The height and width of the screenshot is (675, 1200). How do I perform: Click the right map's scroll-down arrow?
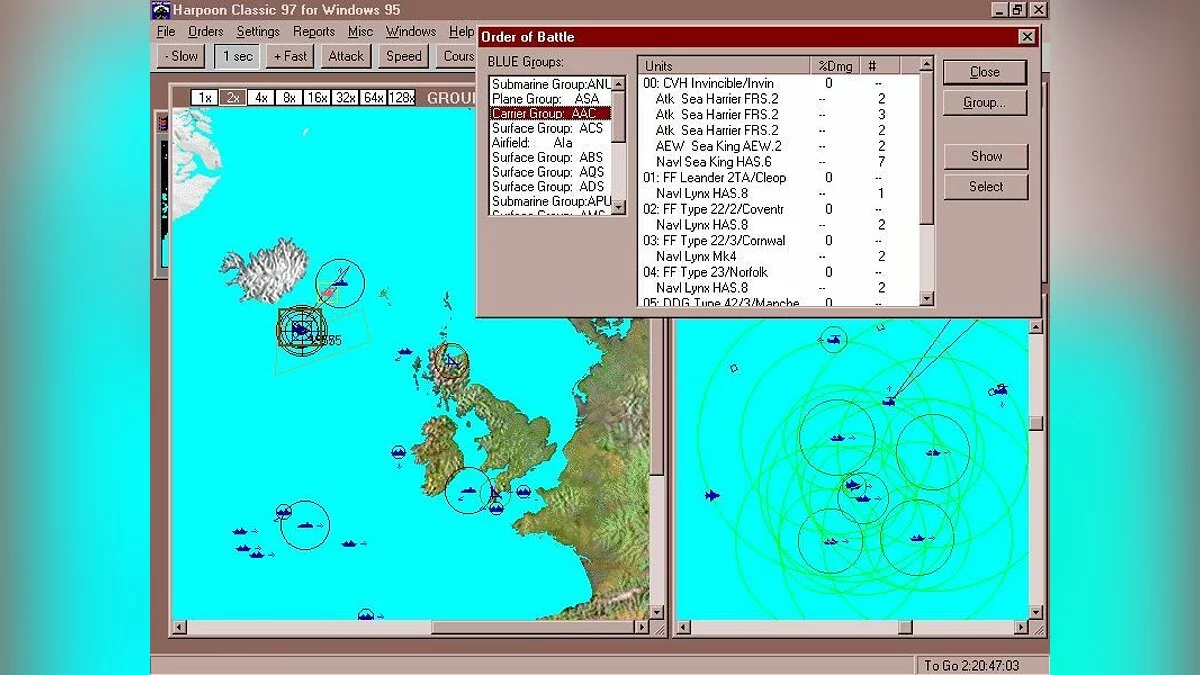[x=1036, y=612]
